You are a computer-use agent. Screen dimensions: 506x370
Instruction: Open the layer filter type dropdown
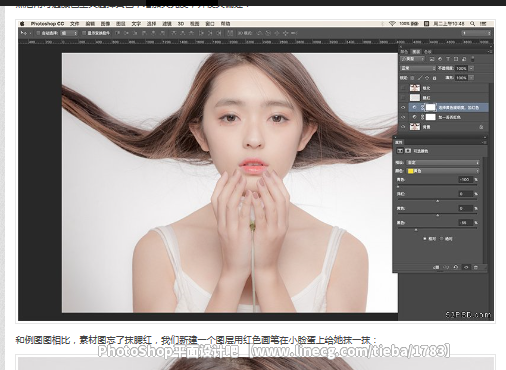click(413, 59)
